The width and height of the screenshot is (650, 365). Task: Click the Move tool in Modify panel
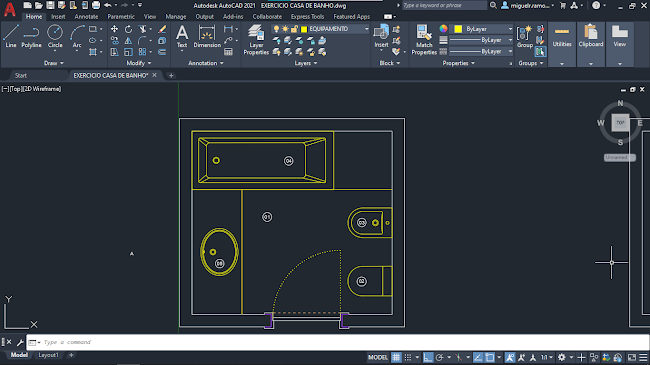click(x=114, y=29)
